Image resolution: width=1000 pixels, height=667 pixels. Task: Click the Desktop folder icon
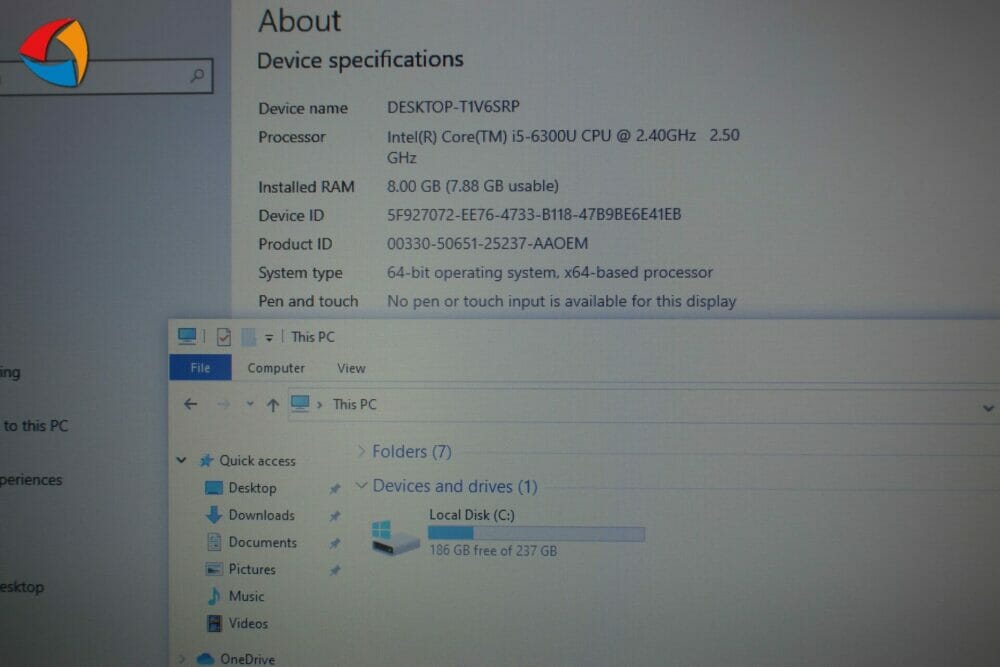(214, 488)
